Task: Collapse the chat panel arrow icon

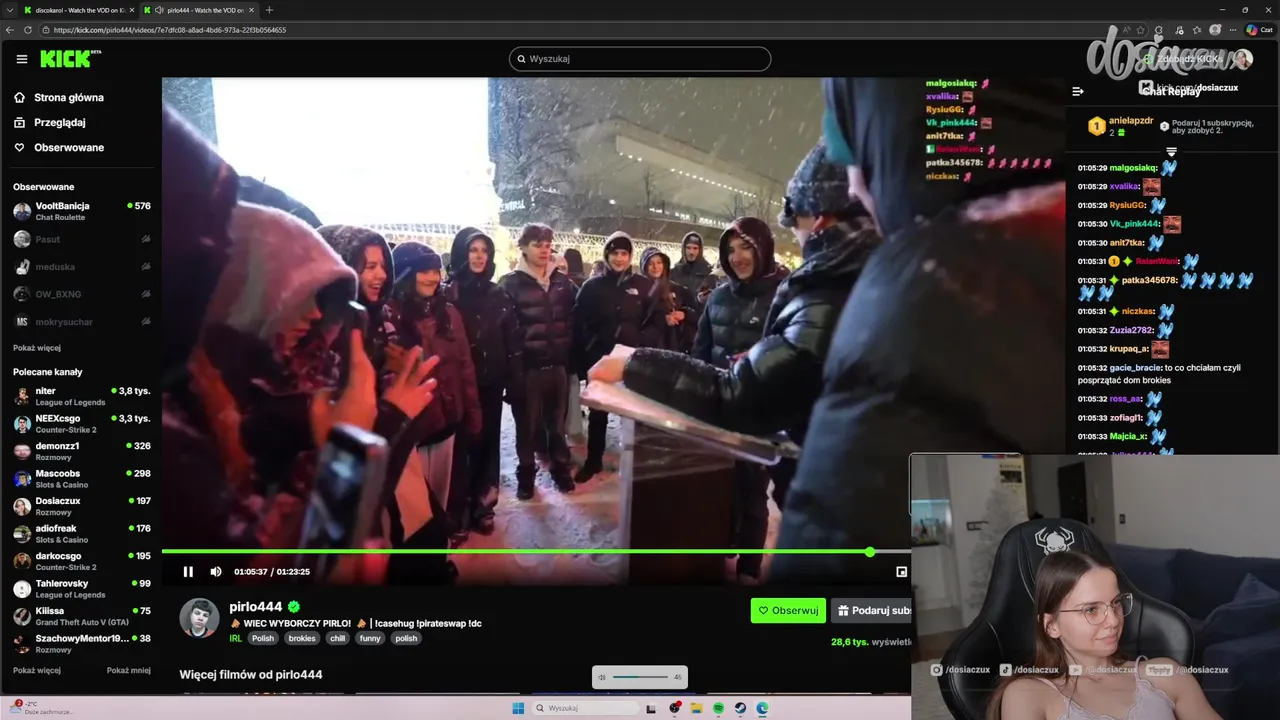Action: click(1078, 91)
